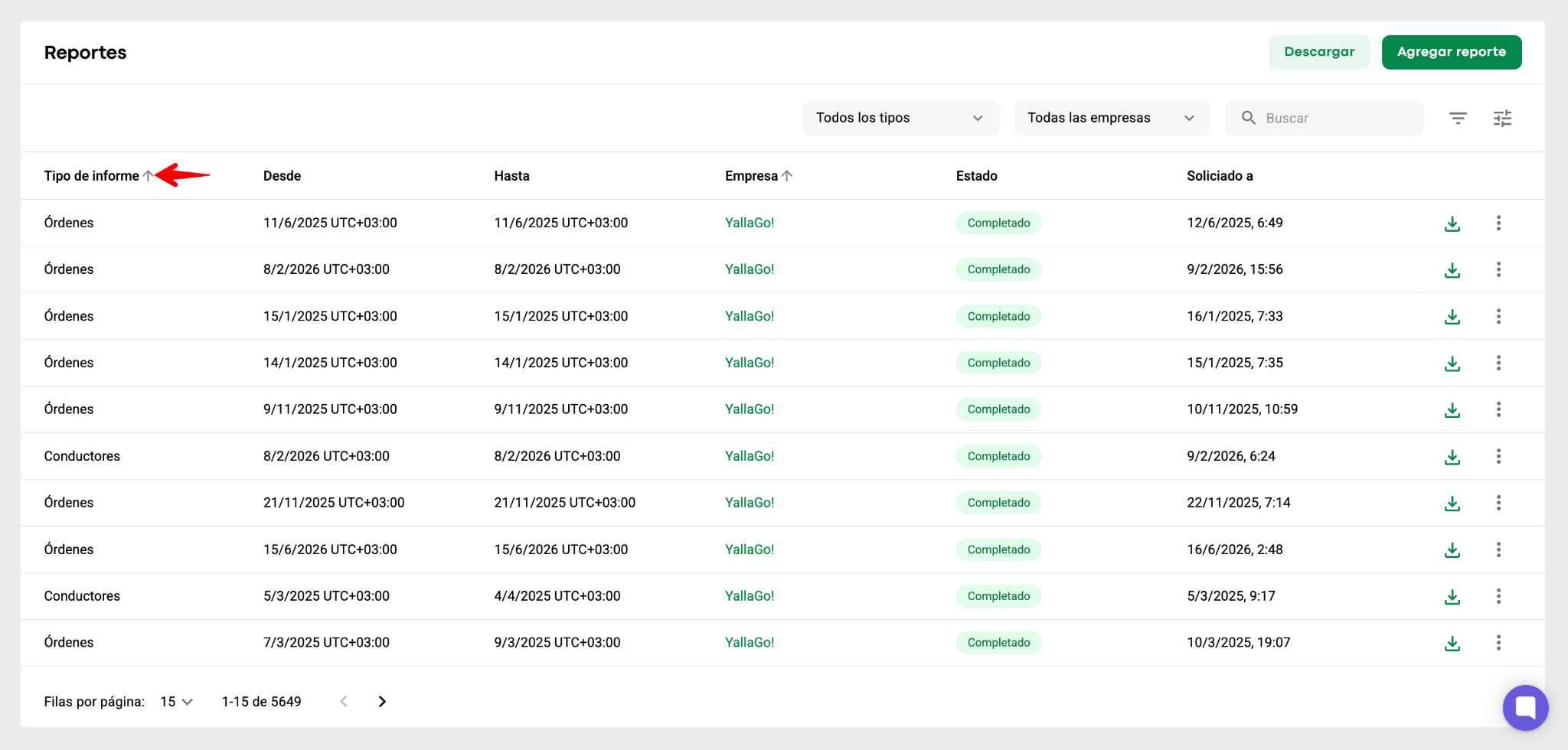
Task: Click '1-15 de 5649' pagination text
Action: (261, 702)
